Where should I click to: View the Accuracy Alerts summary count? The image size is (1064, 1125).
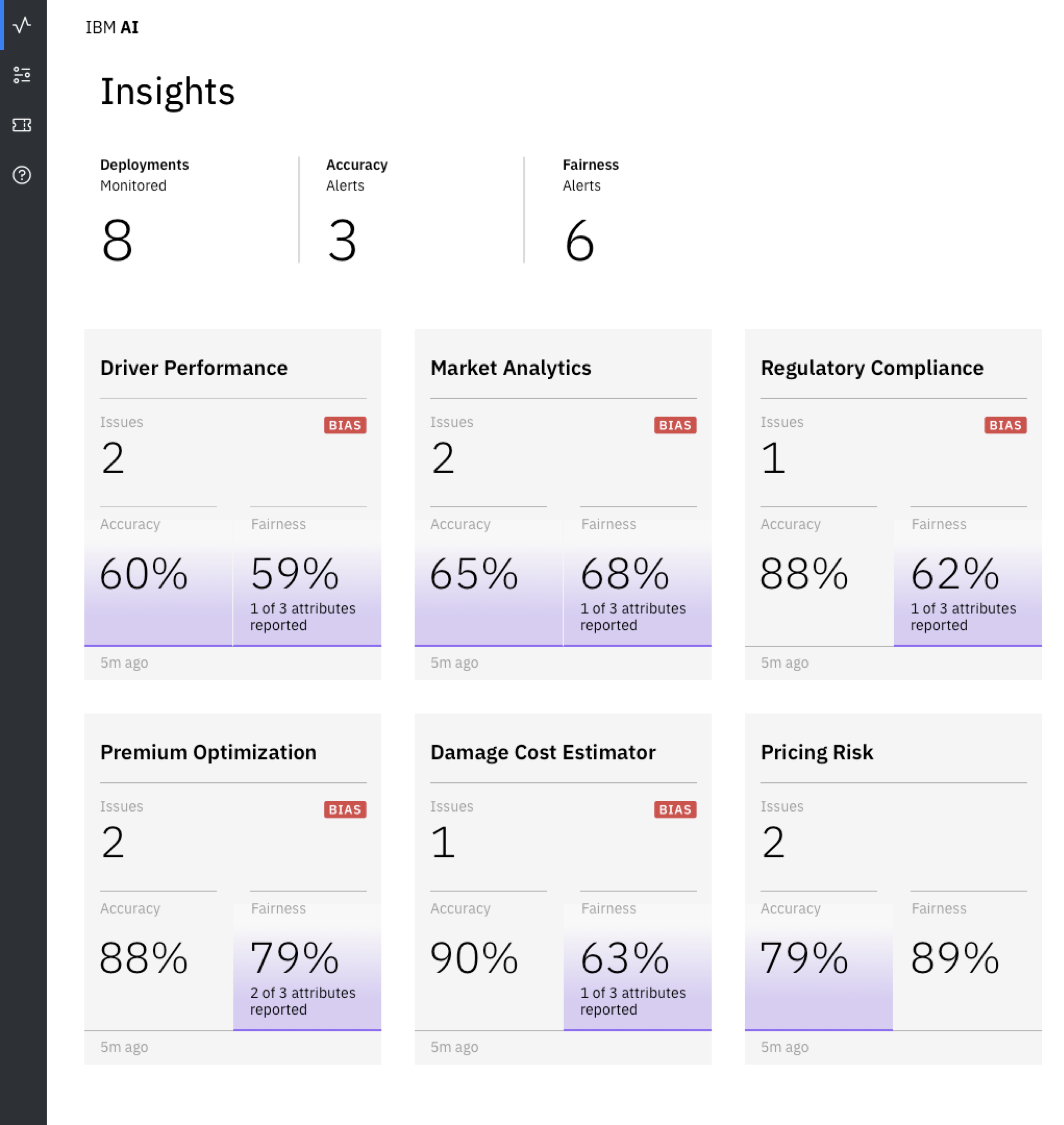pyautogui.click(x=342, y=242)
